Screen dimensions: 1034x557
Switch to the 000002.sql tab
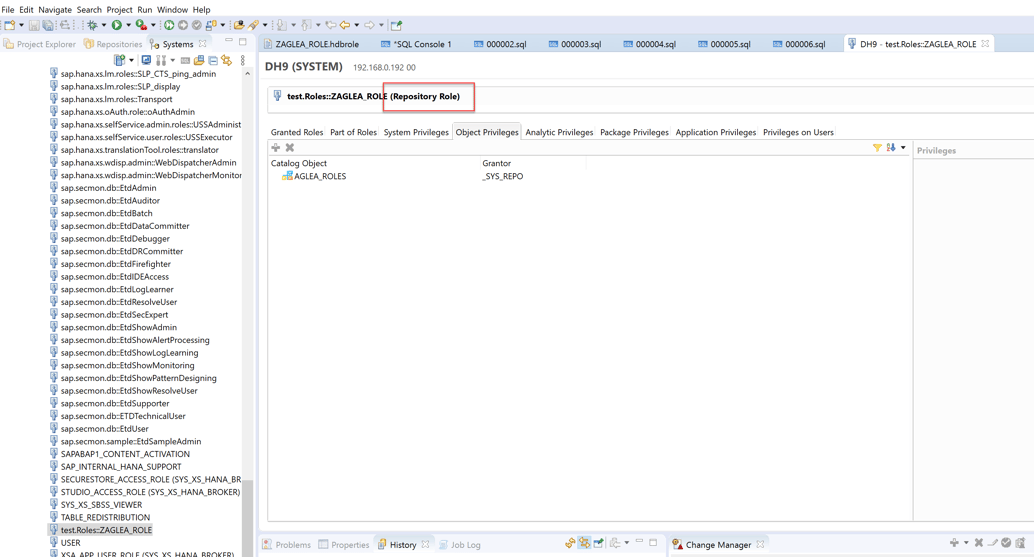click(x=501, y=44)
